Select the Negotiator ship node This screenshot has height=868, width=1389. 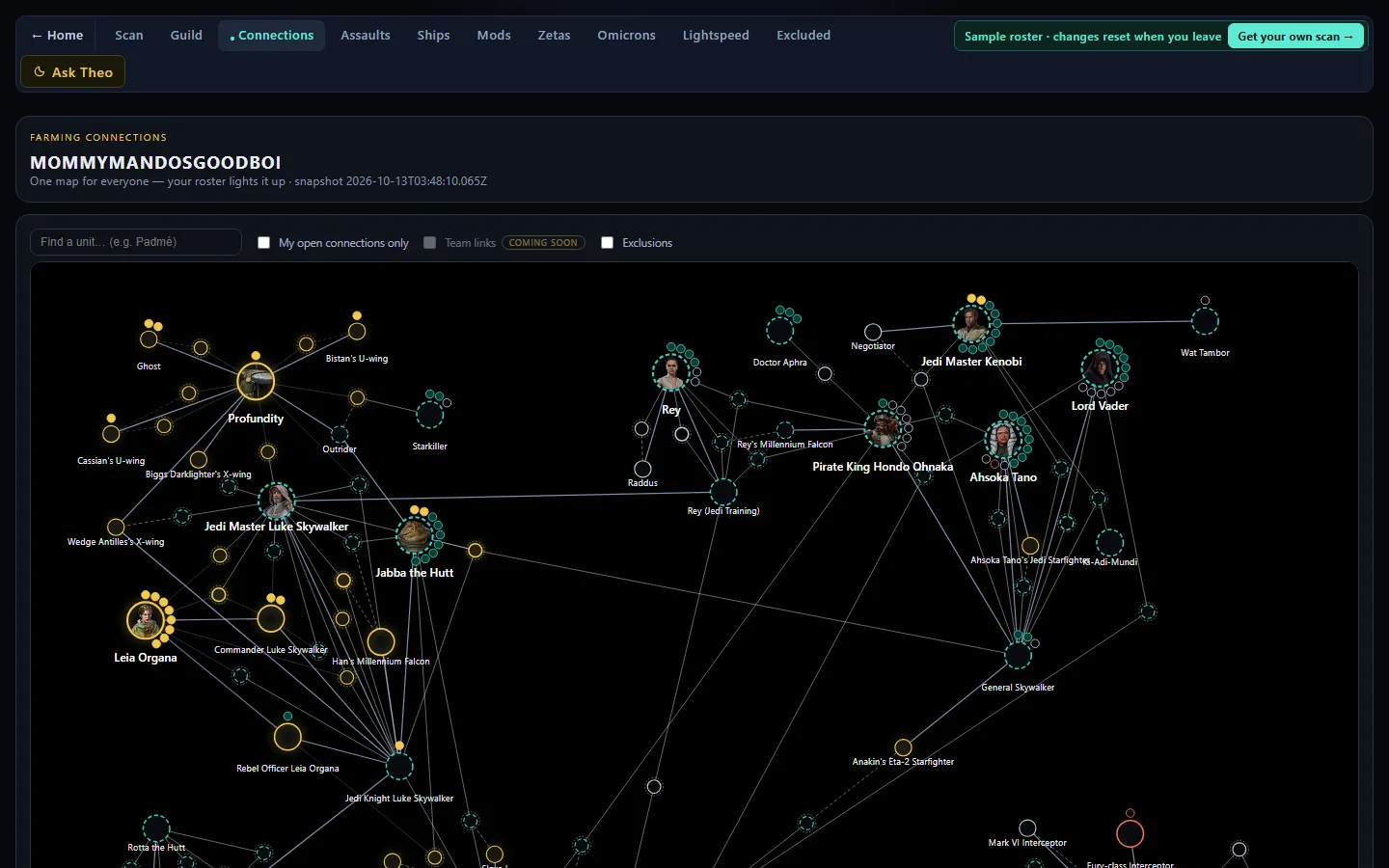(873, 333)
